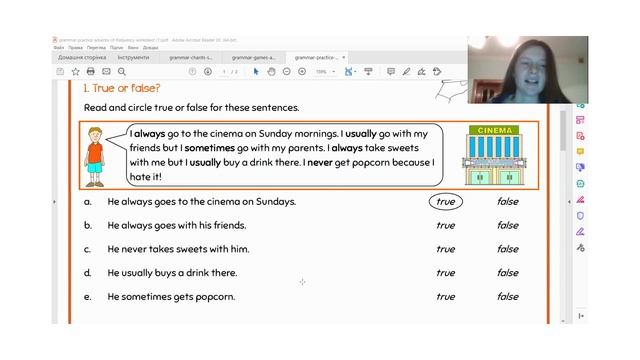Open Send for comments tool in right pane
Screen dimensions: 640x360
[580, 167]
